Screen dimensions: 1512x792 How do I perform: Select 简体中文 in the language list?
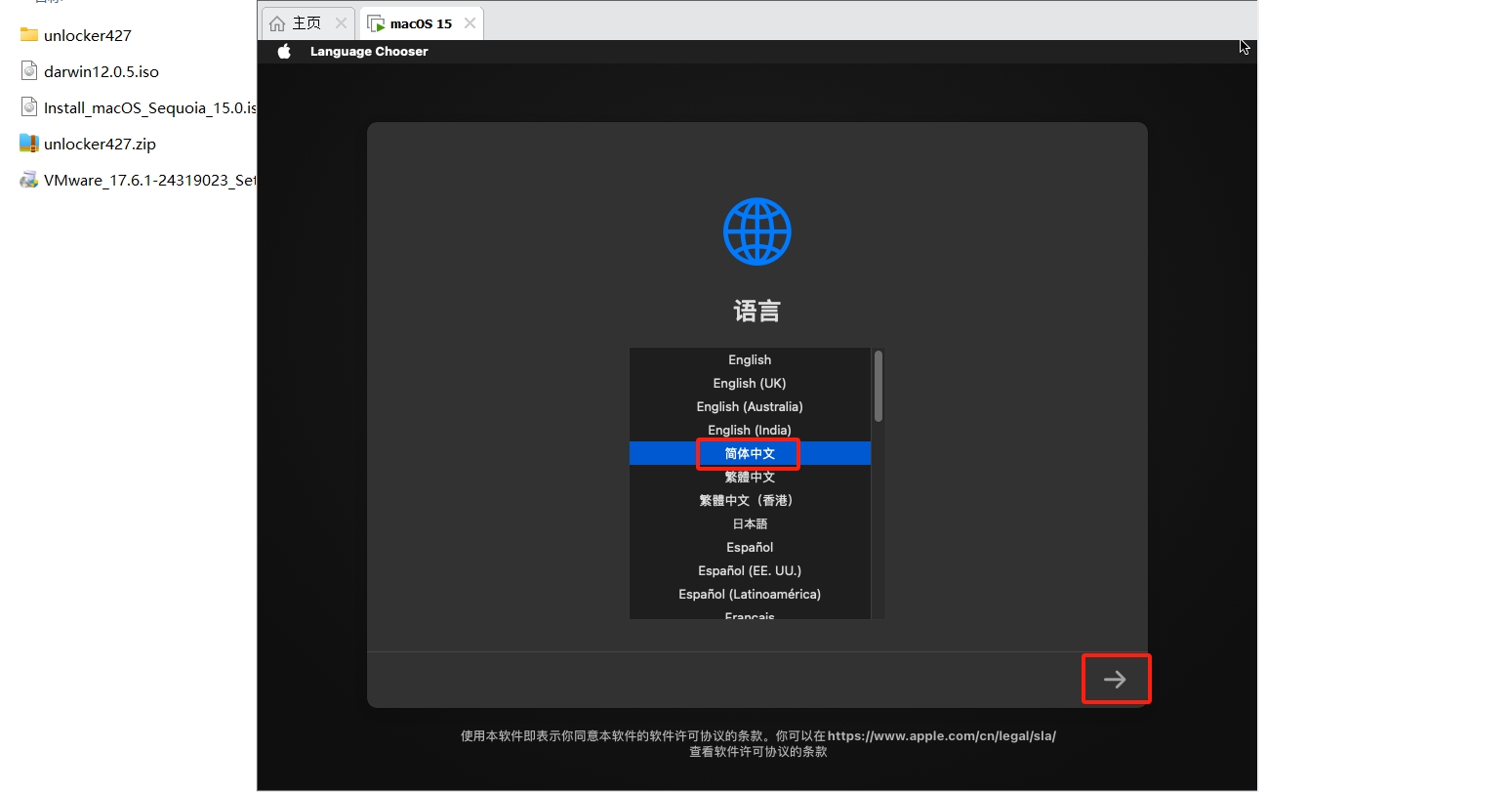tap(750, 454)
